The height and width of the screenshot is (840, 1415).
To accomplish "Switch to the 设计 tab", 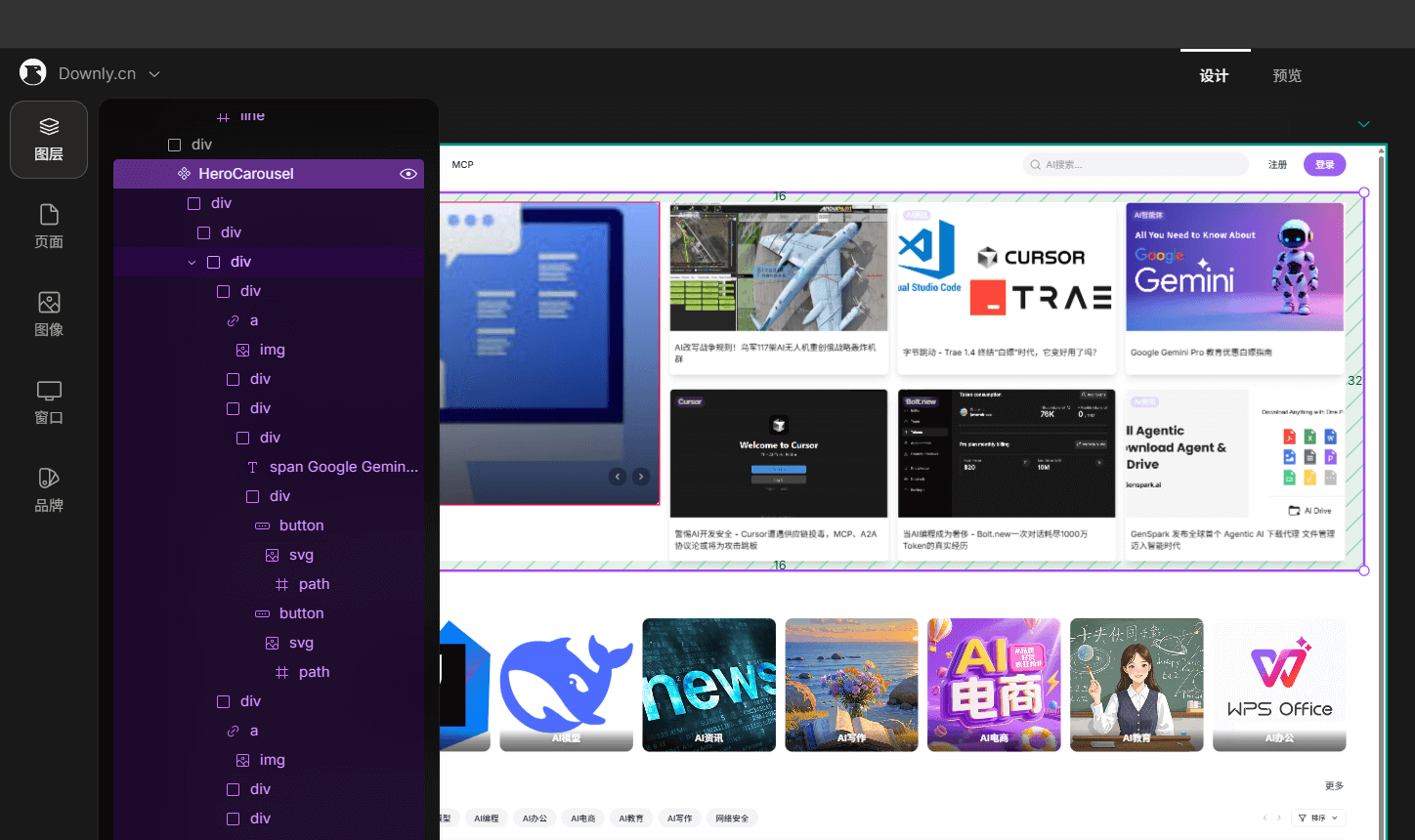I will click(1215, 75).
